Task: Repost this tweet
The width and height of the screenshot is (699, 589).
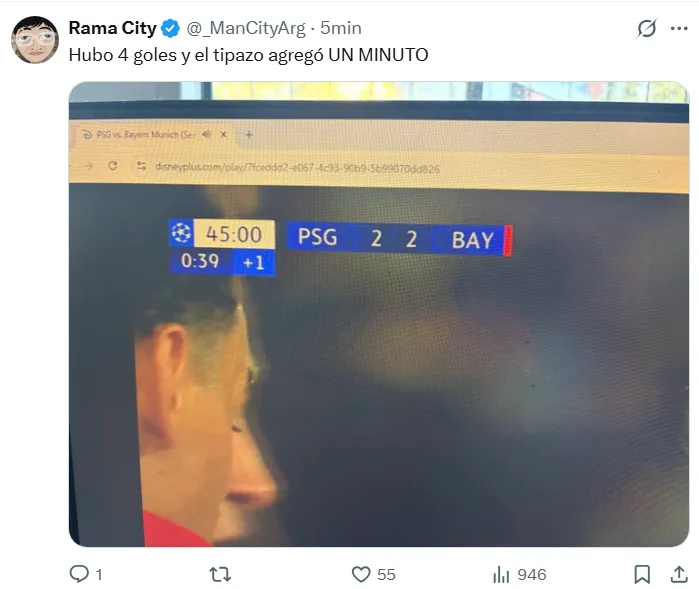Action: click(220, 574)
